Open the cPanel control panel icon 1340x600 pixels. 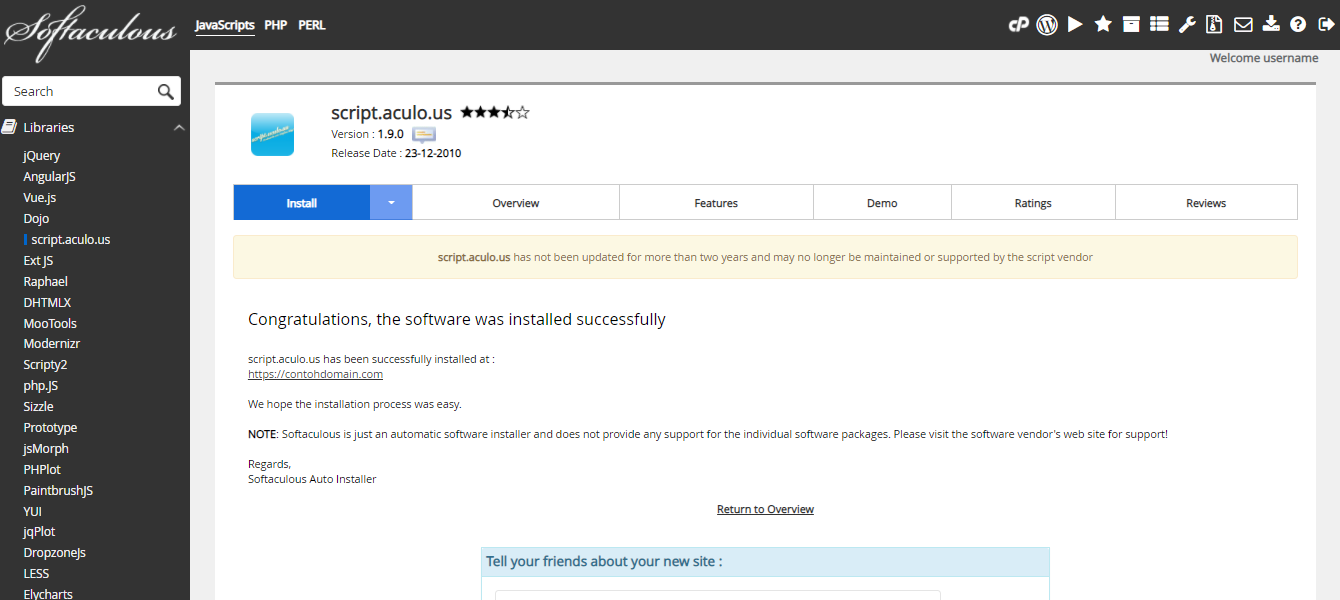click(x=1018, y=25)
